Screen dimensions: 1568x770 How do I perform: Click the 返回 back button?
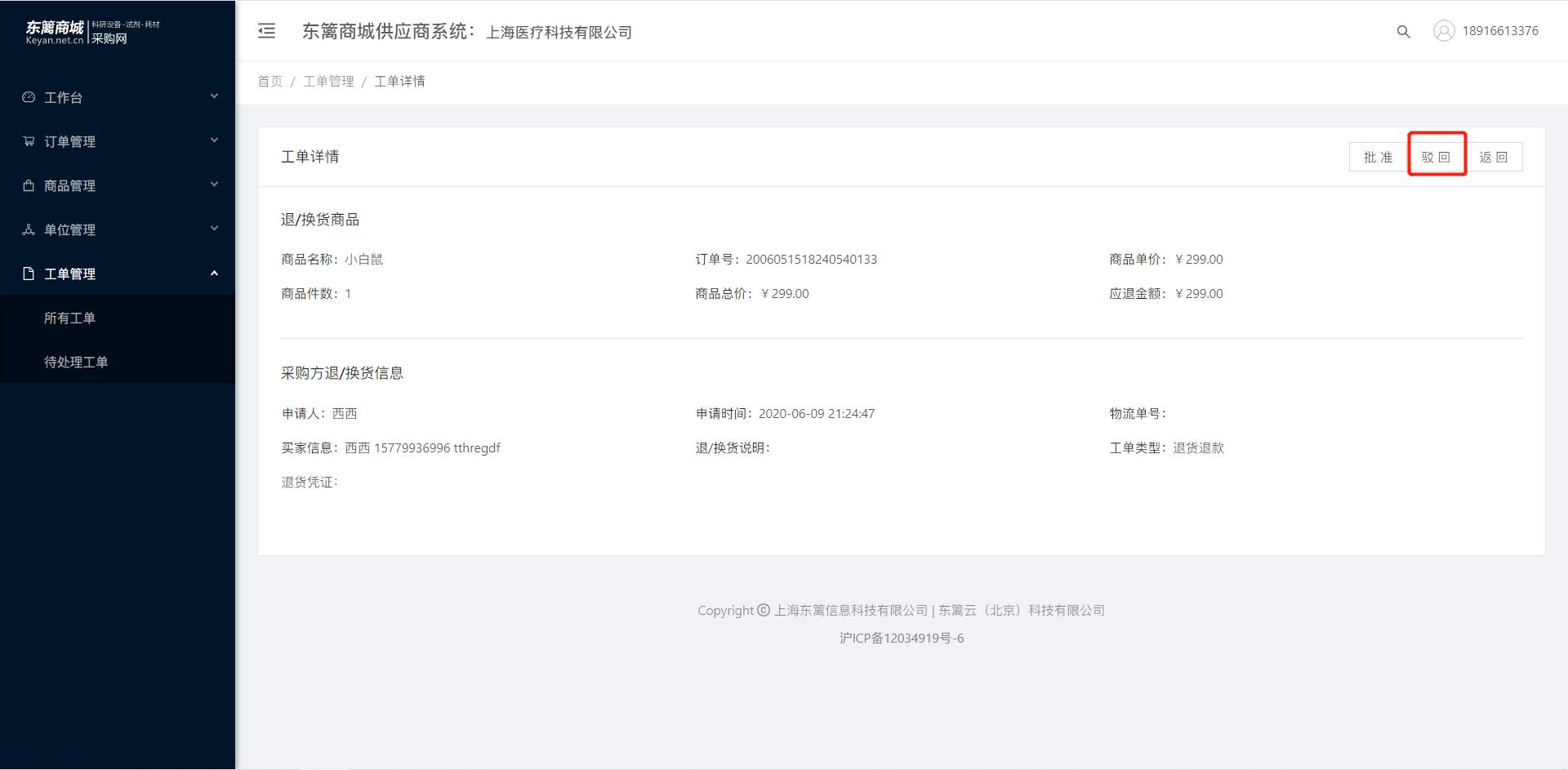click(1494, 157)
